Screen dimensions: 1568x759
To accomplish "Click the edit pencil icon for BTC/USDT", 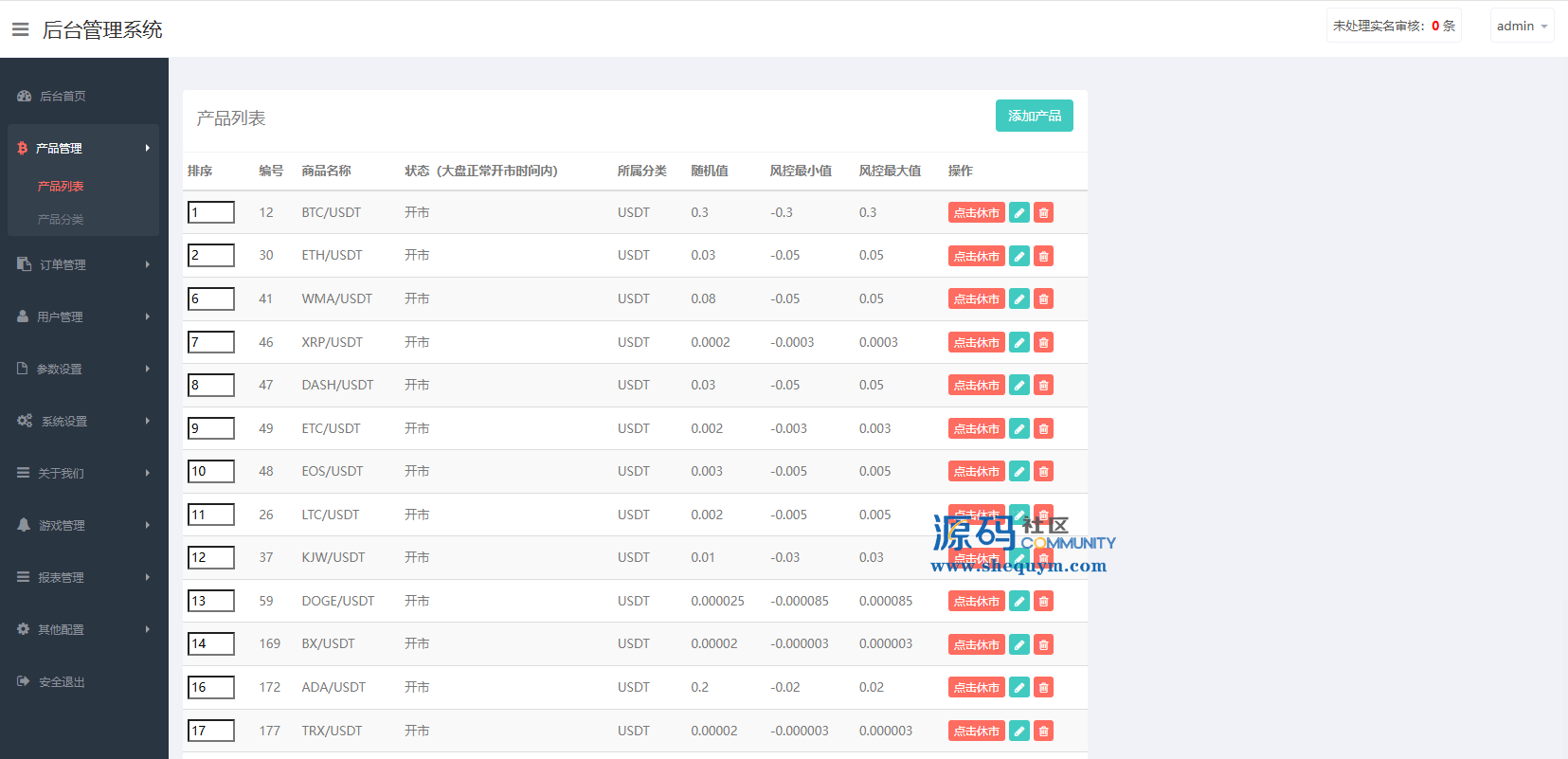I will (x=1019, y=213).
